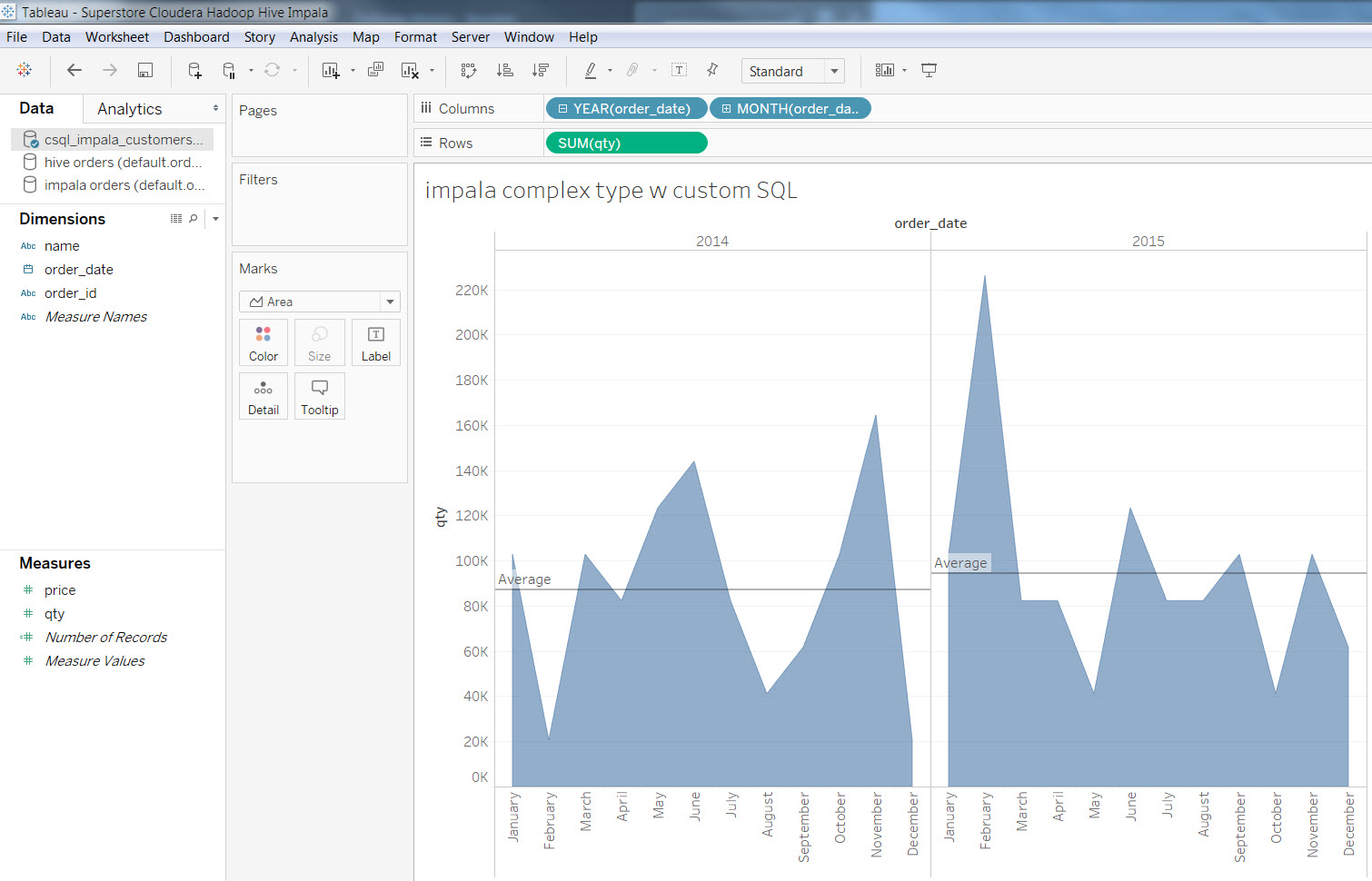The image size is (1372, 881).
Task: Click the Tooltip button on Marks card
Action: 319,397
